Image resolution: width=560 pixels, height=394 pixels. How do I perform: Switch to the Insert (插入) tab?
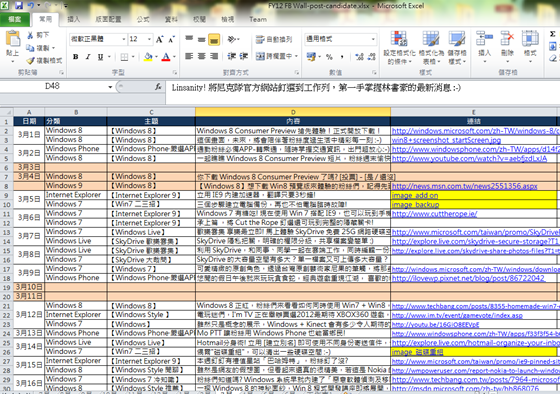pyautogui.click(x=74, y=19)
